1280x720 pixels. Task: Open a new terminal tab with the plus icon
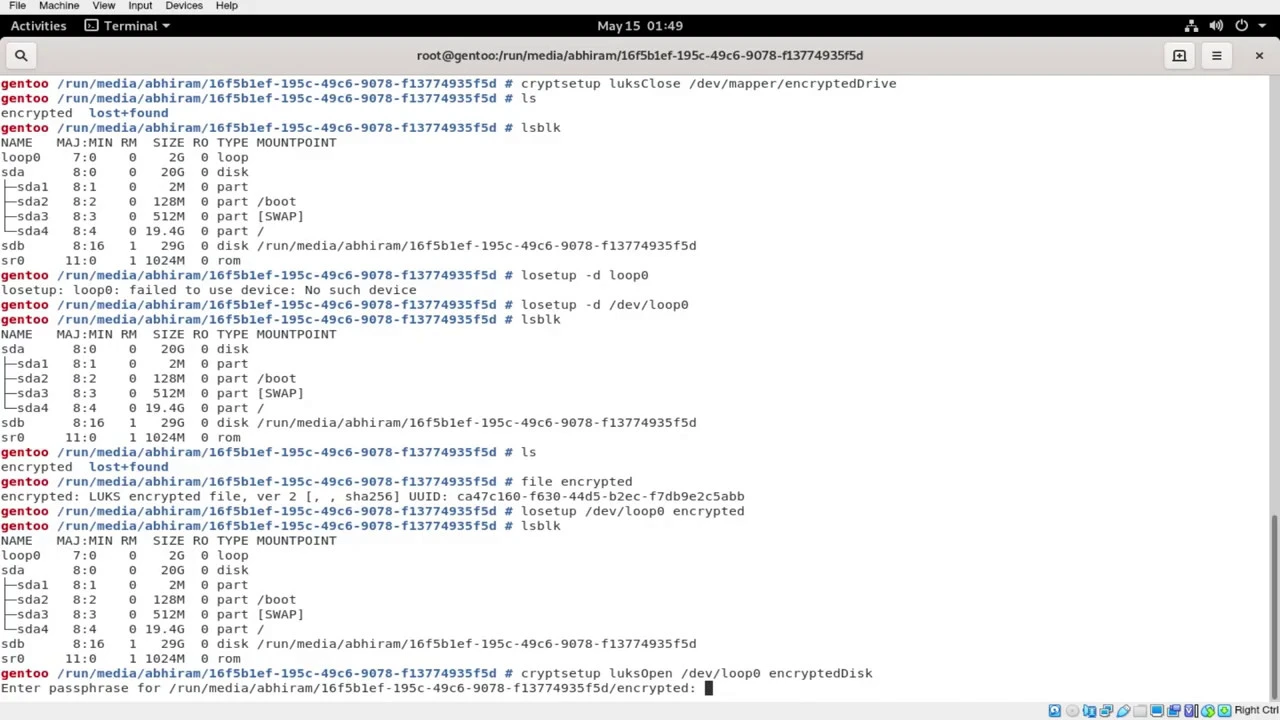[x=1179, y=55]
